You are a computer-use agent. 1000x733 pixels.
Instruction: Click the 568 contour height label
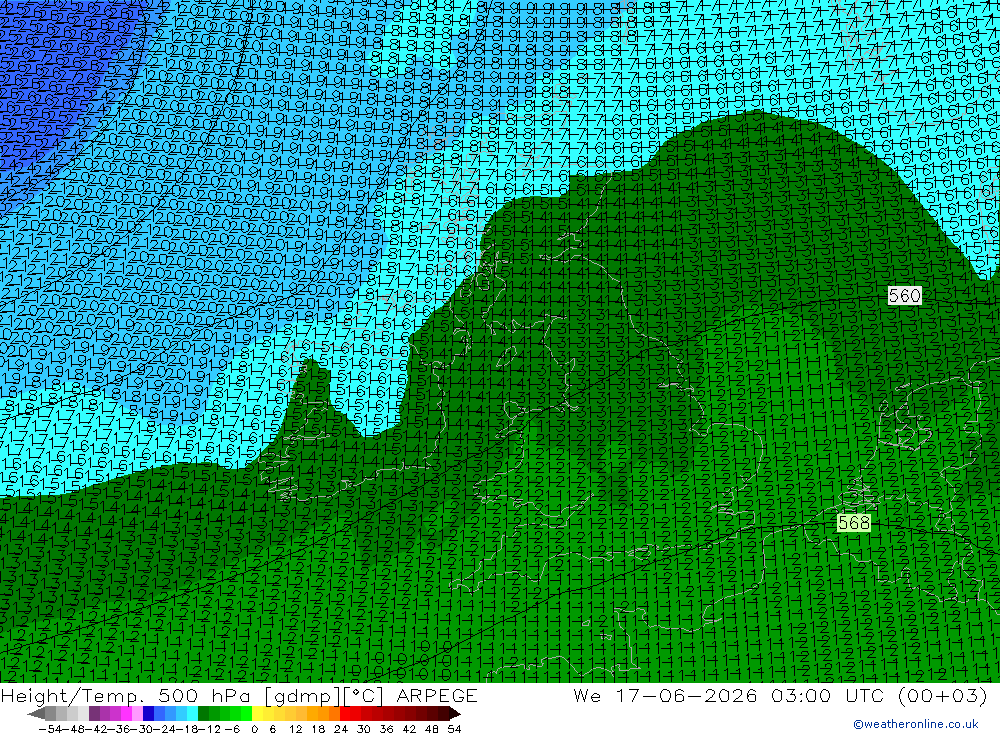click(x=853, y=523)
